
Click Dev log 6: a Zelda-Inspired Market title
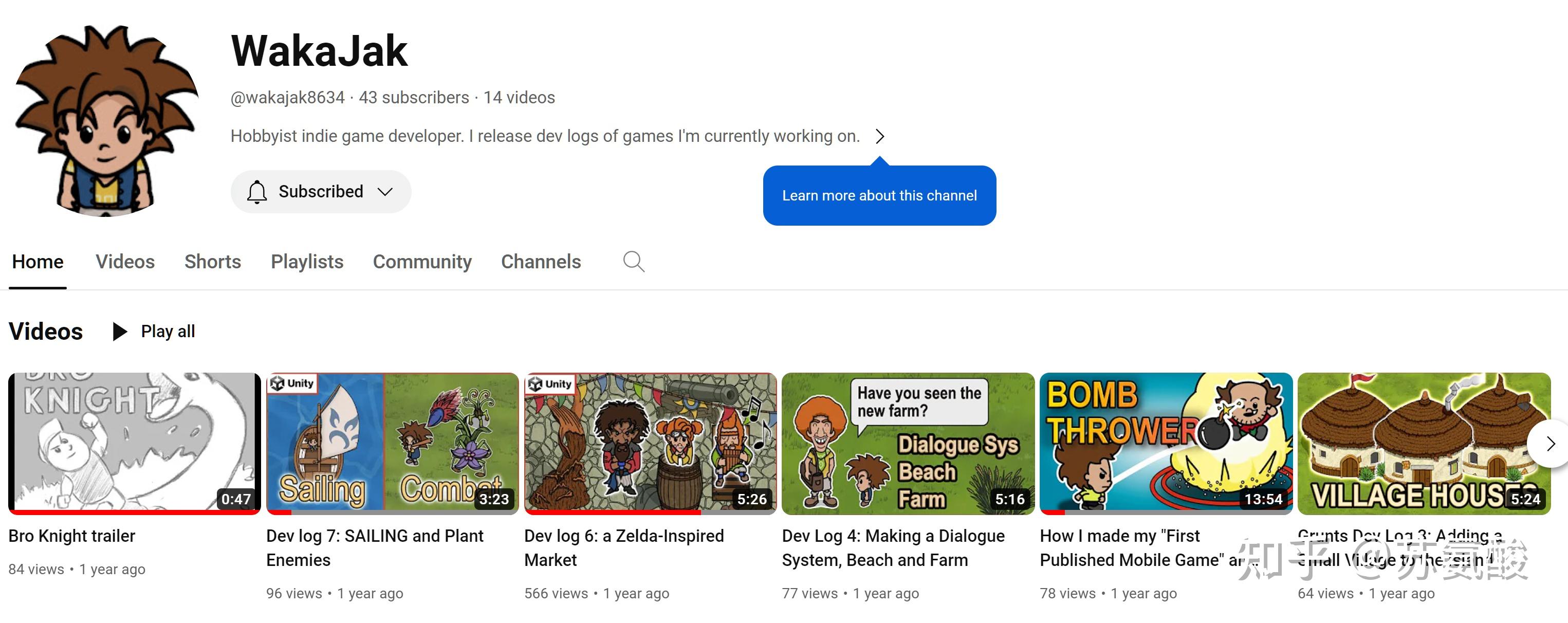tap(624, 547)
